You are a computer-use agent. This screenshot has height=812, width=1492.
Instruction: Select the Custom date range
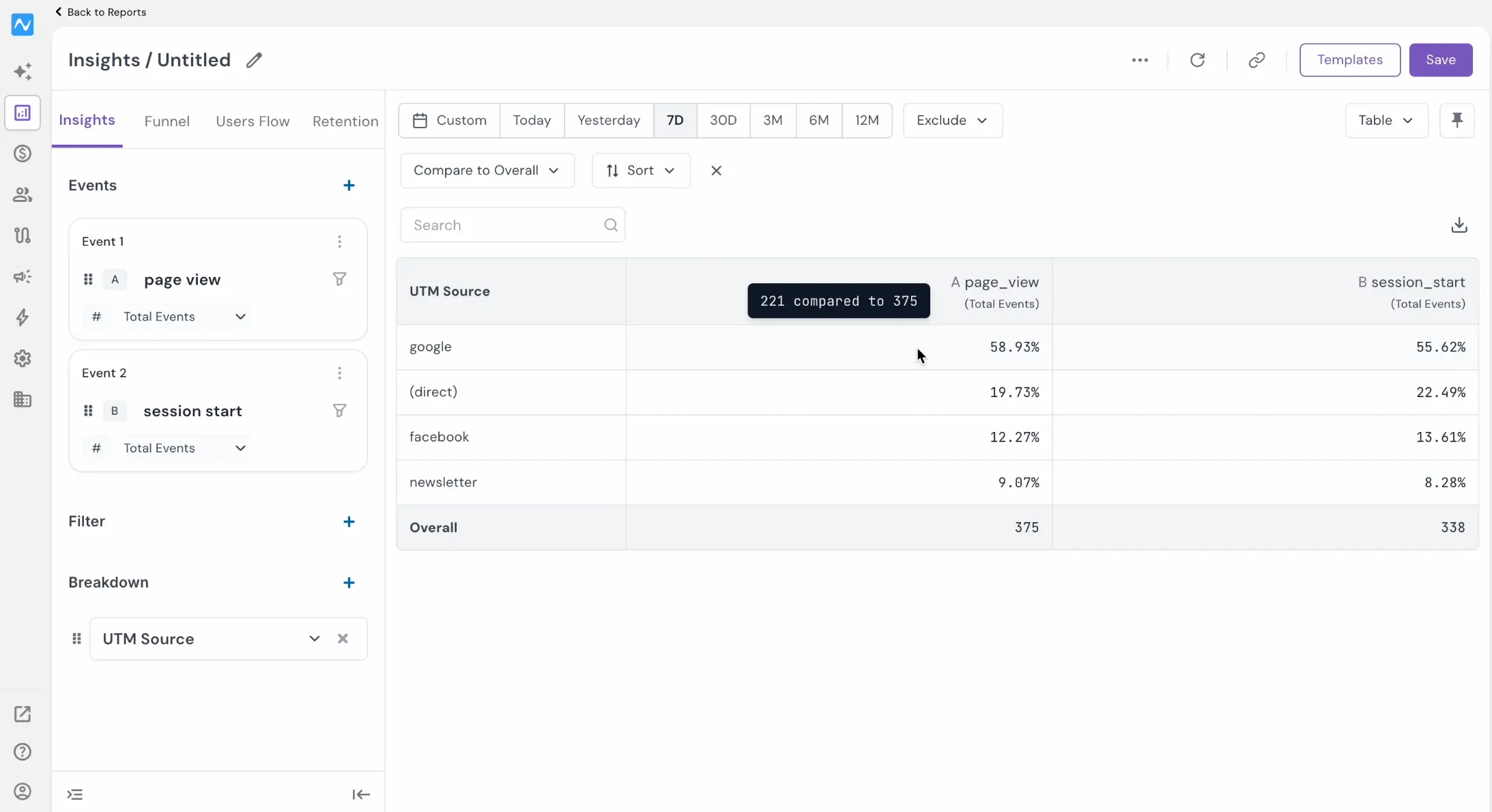click(x=450, y=121)
